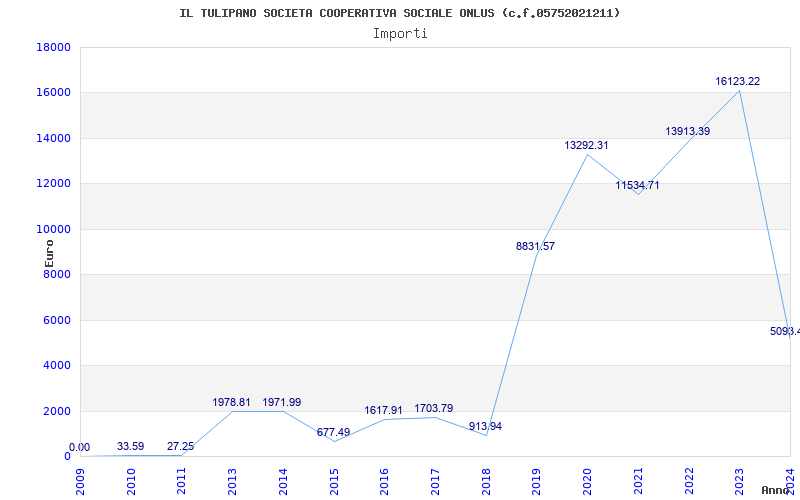Image resolution: width=800 pixels, height=500 pixels.
Task: Click the 18000 y-axis tick label
Action: pyautogui.click(x=53, y=47)
